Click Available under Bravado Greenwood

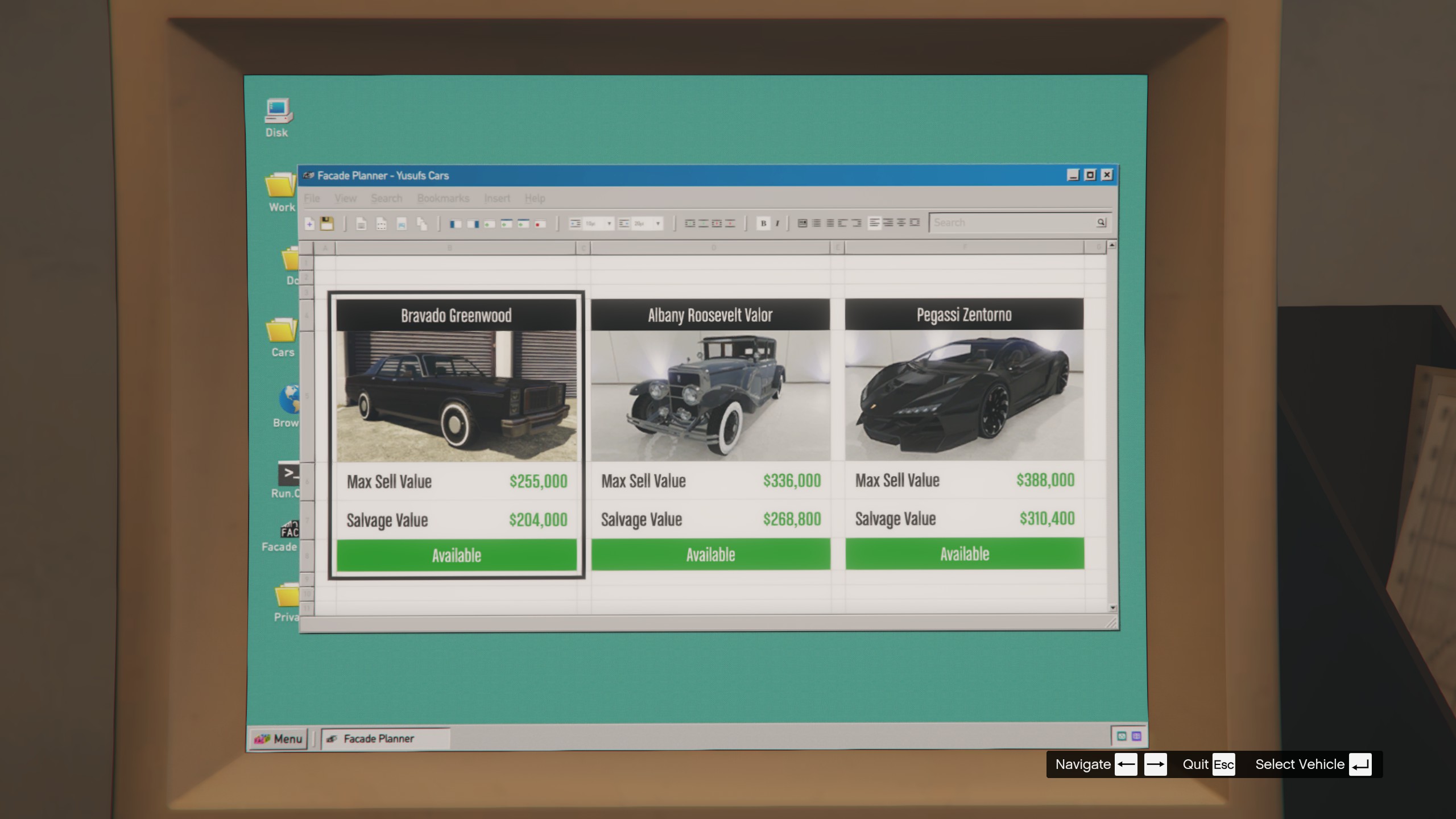click(456, 555)
